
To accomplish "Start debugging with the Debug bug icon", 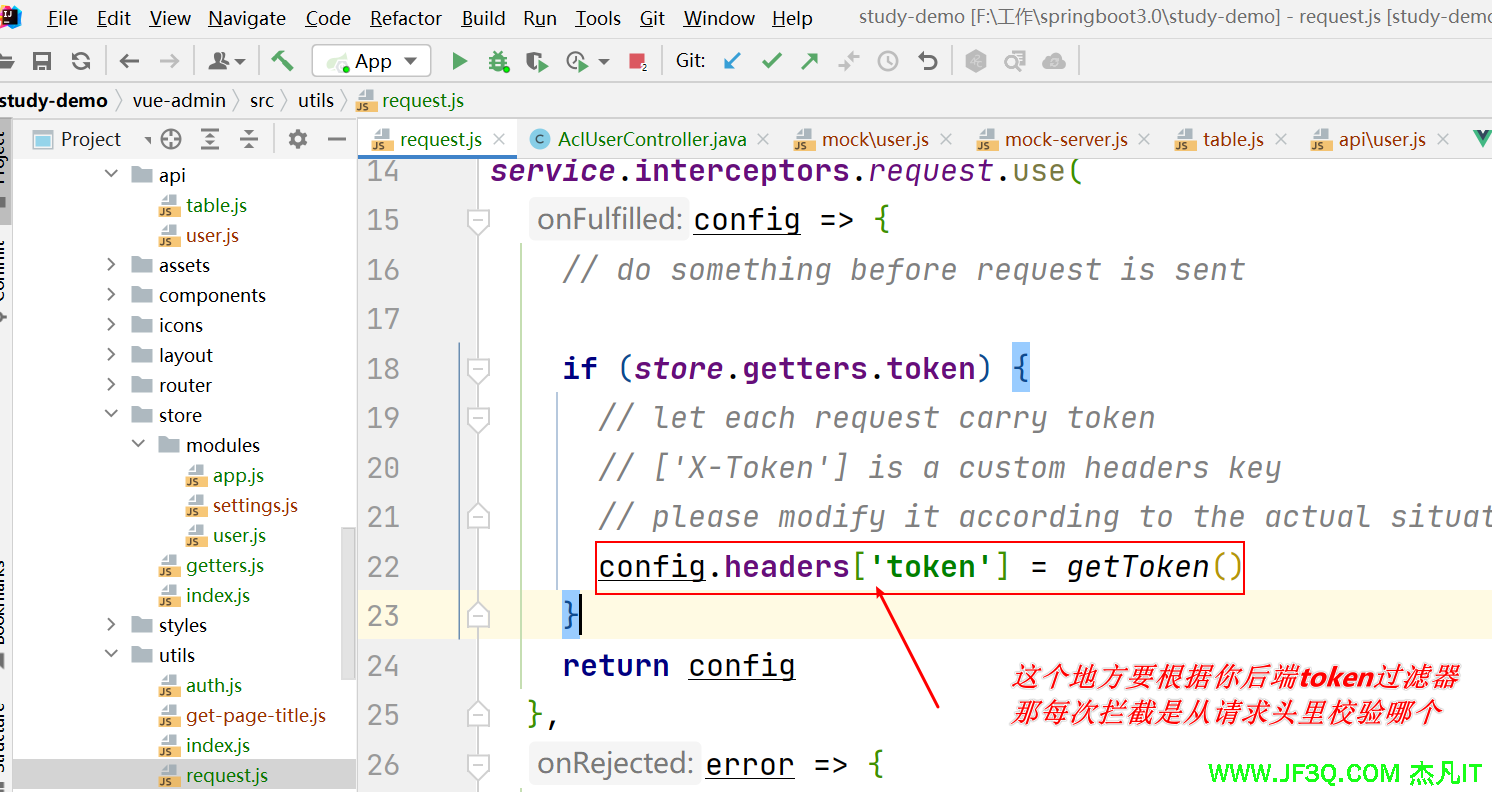I will 498,62.
